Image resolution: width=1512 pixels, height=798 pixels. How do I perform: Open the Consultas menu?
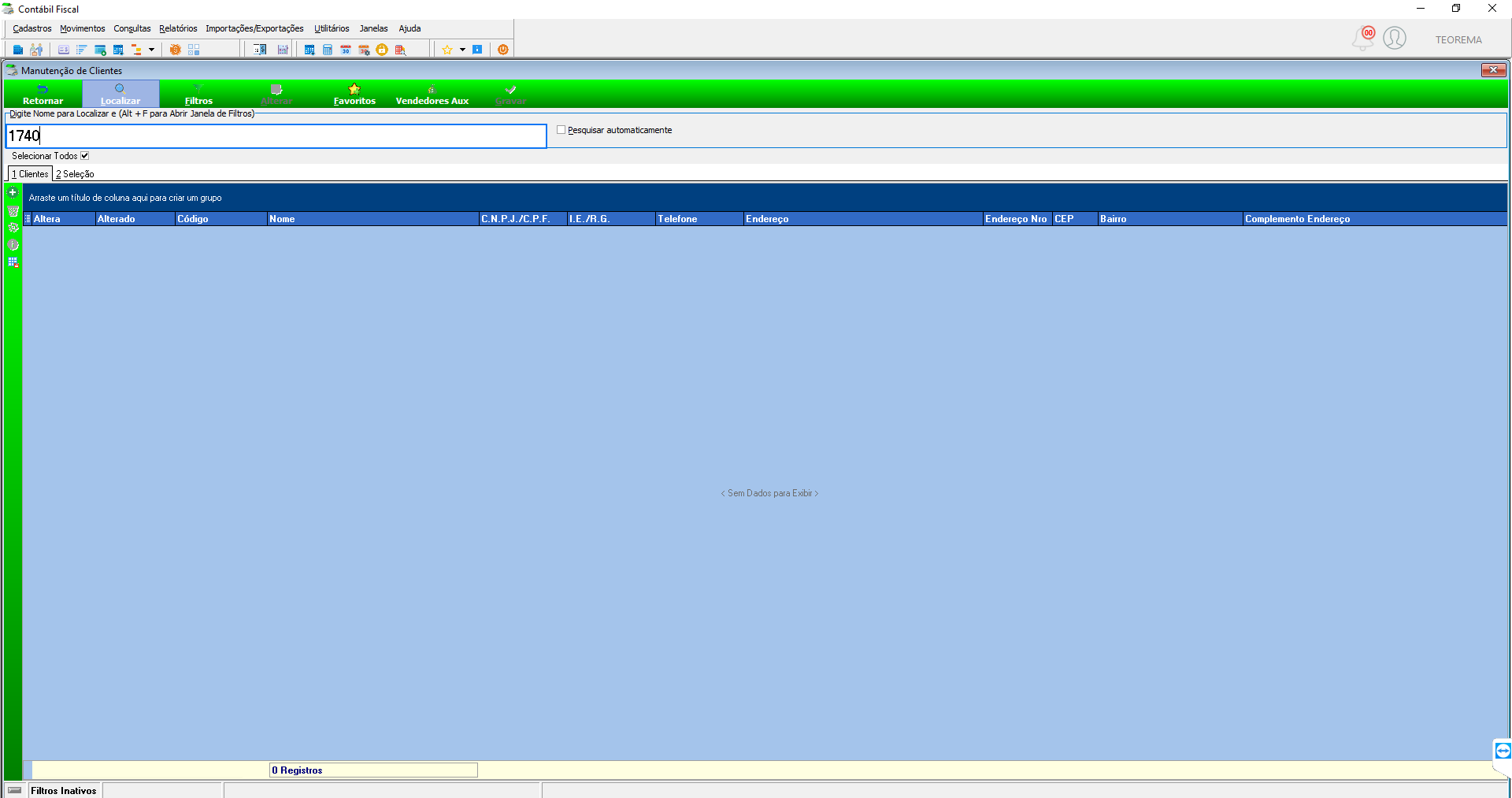click(x=132, y=28)
